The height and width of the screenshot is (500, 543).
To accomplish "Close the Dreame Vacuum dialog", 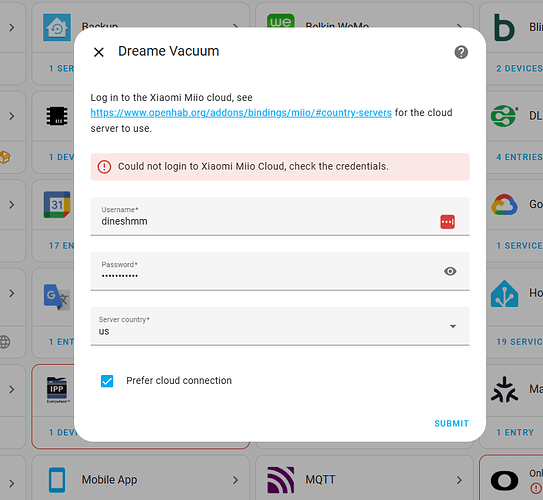I will (x=99, y=52).
